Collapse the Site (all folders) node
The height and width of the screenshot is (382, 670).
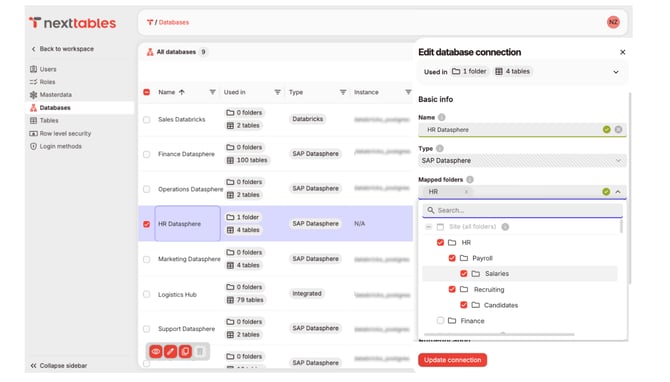click(429, 227)
